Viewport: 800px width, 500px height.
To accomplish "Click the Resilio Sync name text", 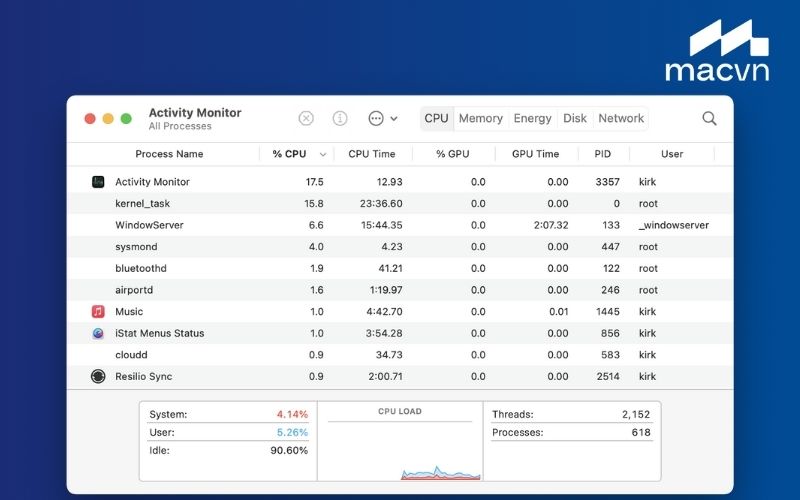I will coord(143,377).
